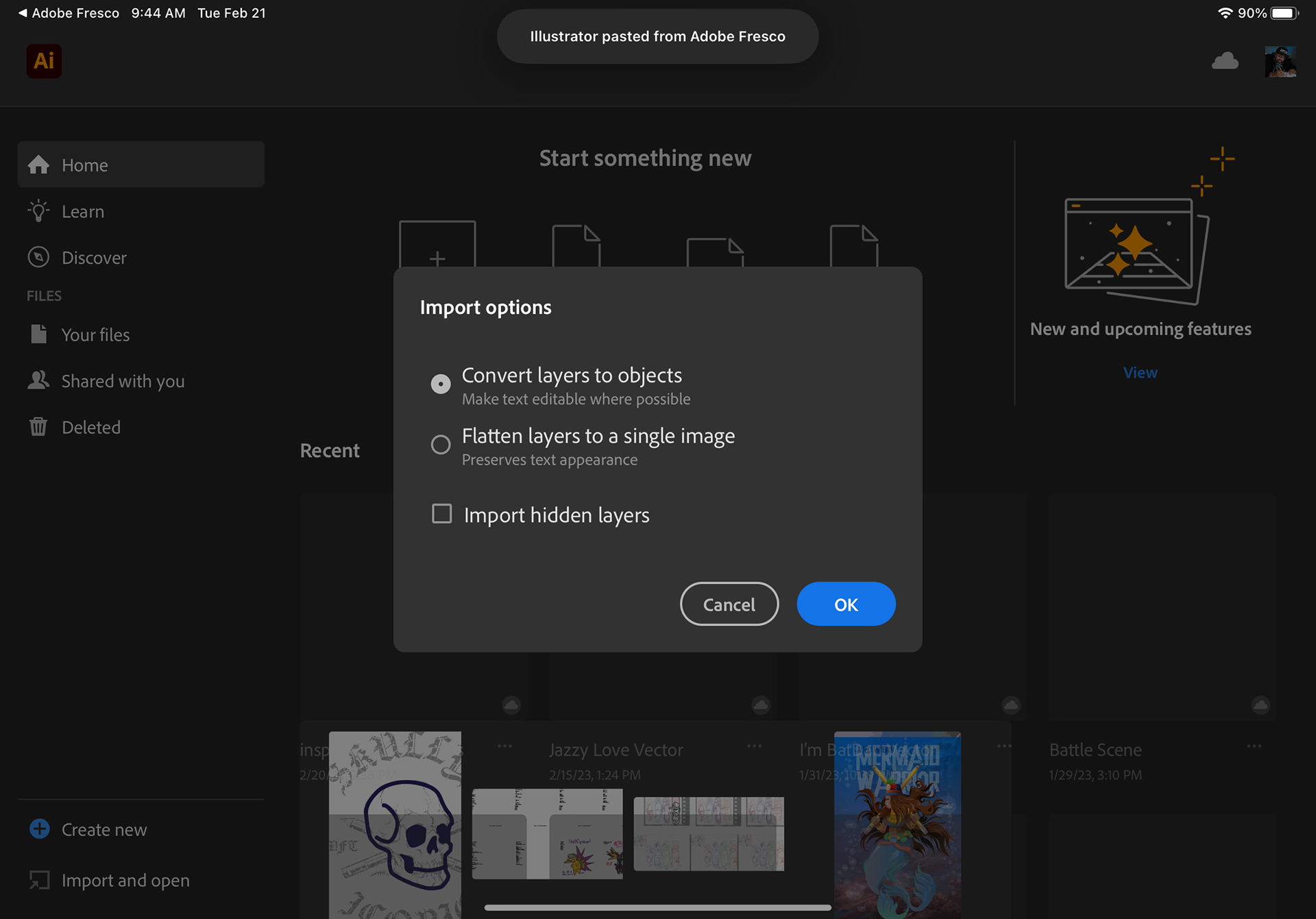The image size is (1316, 919).
Task: Tap the Wi-Fi status icon
Action: coord(1225,13)
